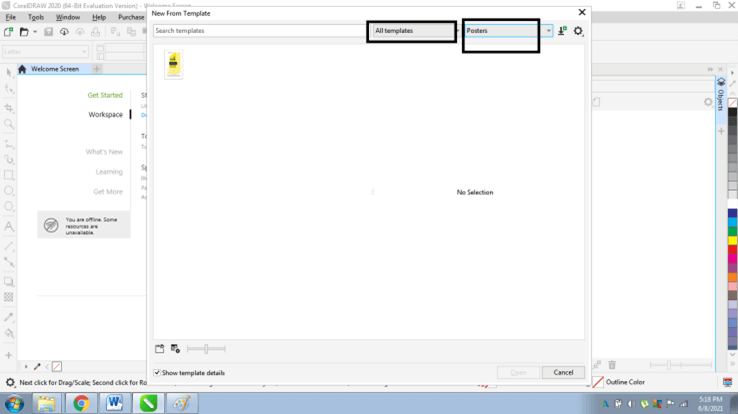Click the cloud upload icon in toolbar

[x=80, y=32]
